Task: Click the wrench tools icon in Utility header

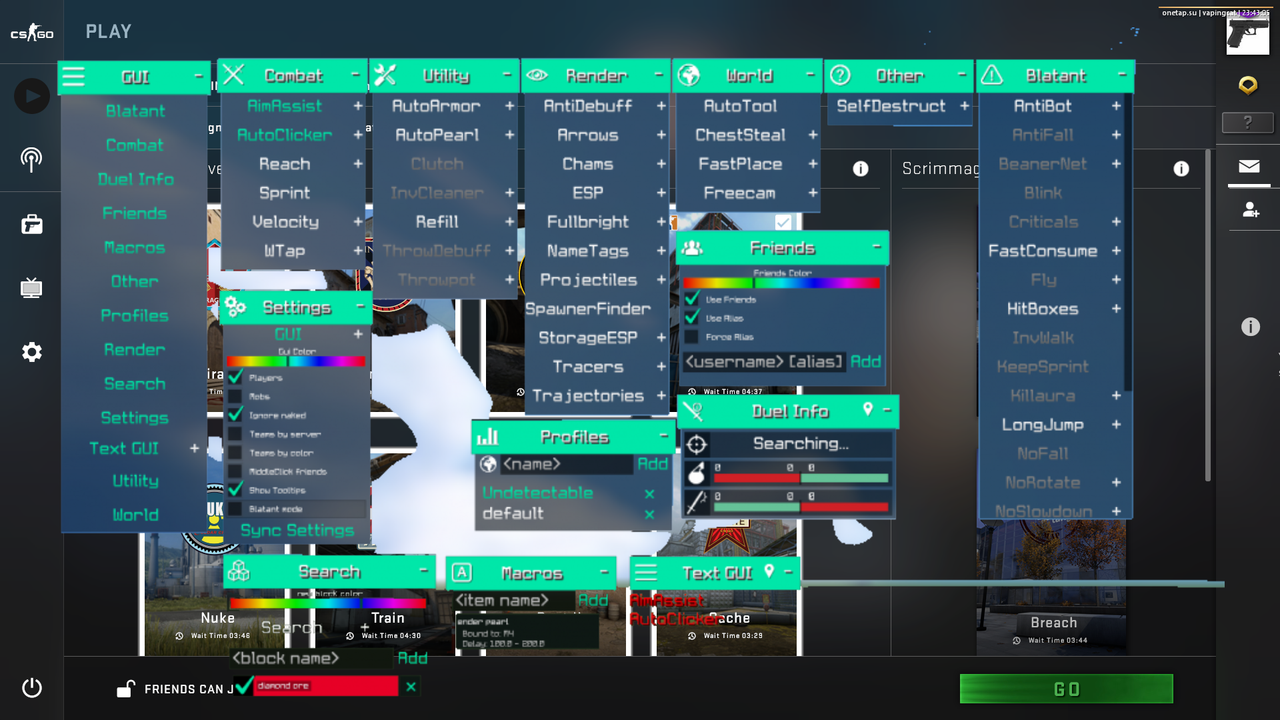Action: tap(385, 75)
